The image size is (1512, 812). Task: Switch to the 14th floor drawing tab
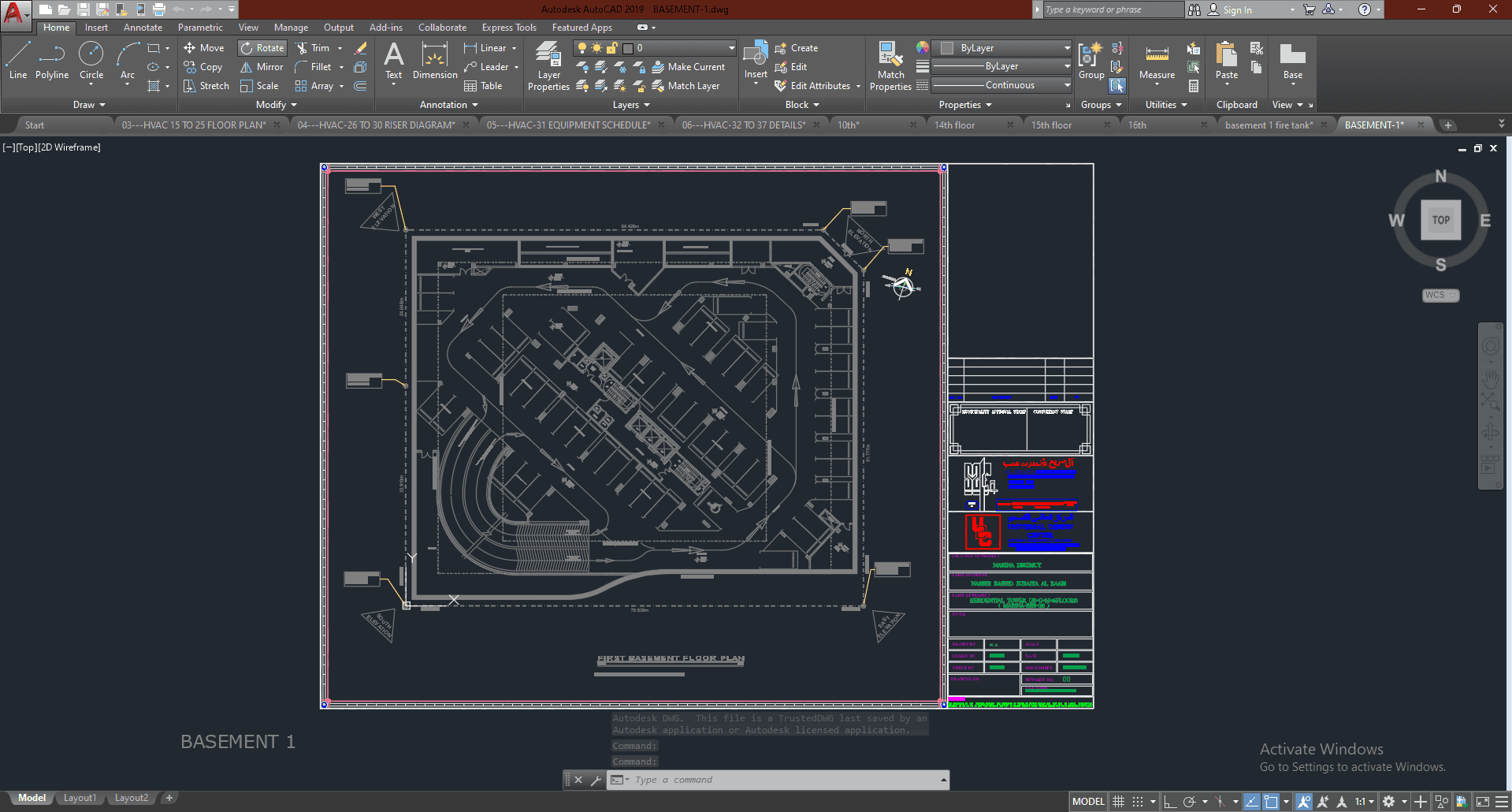(x=954, y=125)
